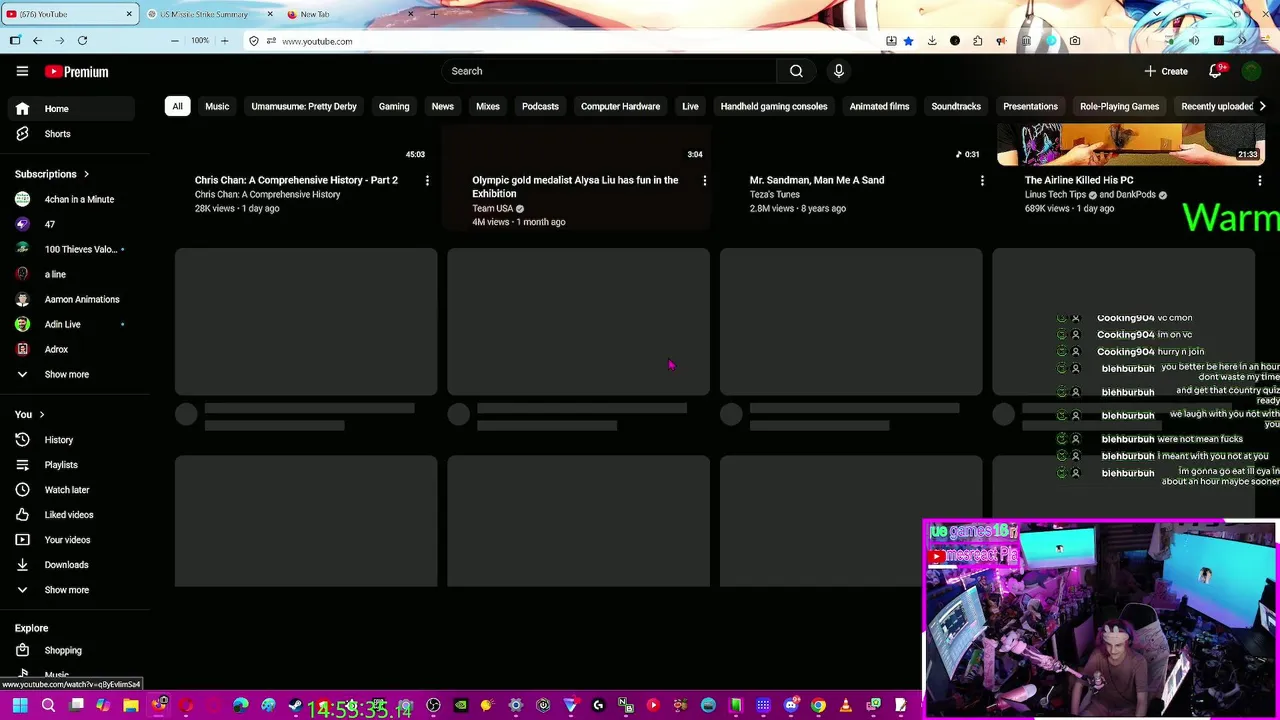Open the Windows Start menu
This screenshot has width=1280, height=720.
click(20, 706)
